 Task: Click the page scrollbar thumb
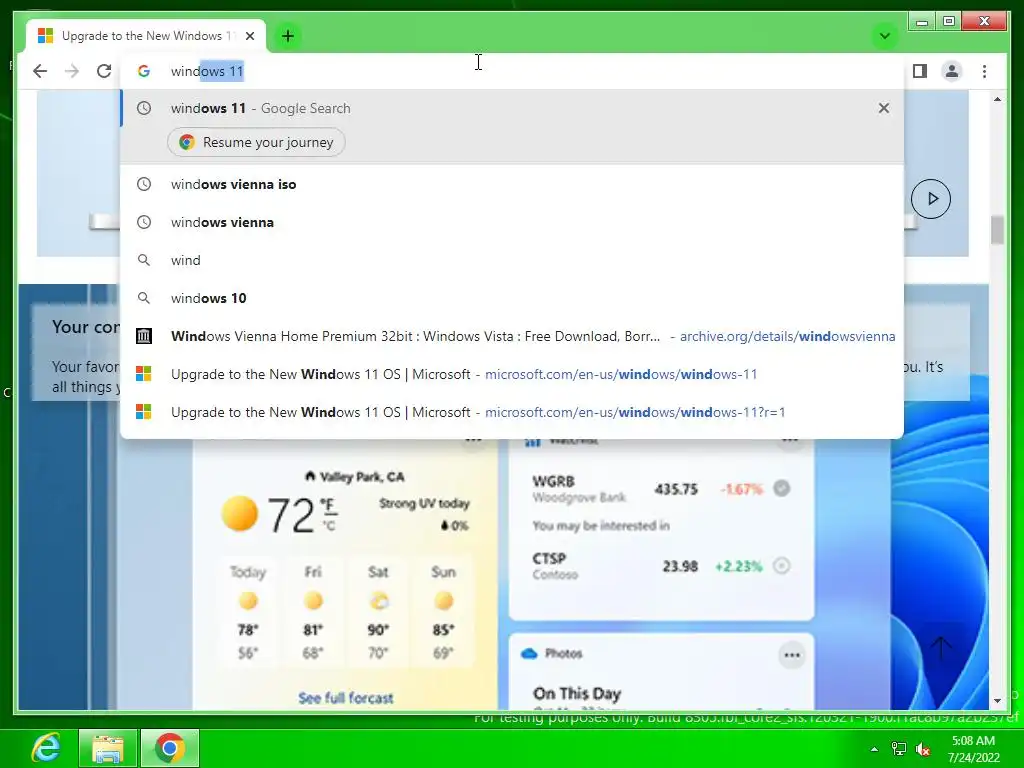997,230
